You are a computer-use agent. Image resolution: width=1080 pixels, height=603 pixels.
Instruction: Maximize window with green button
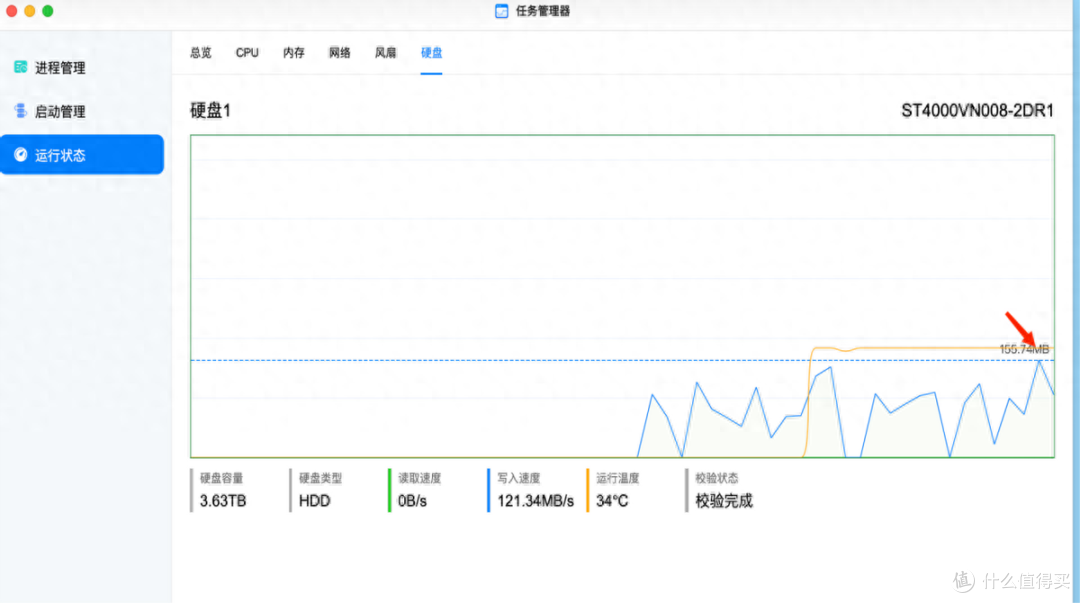48,11
